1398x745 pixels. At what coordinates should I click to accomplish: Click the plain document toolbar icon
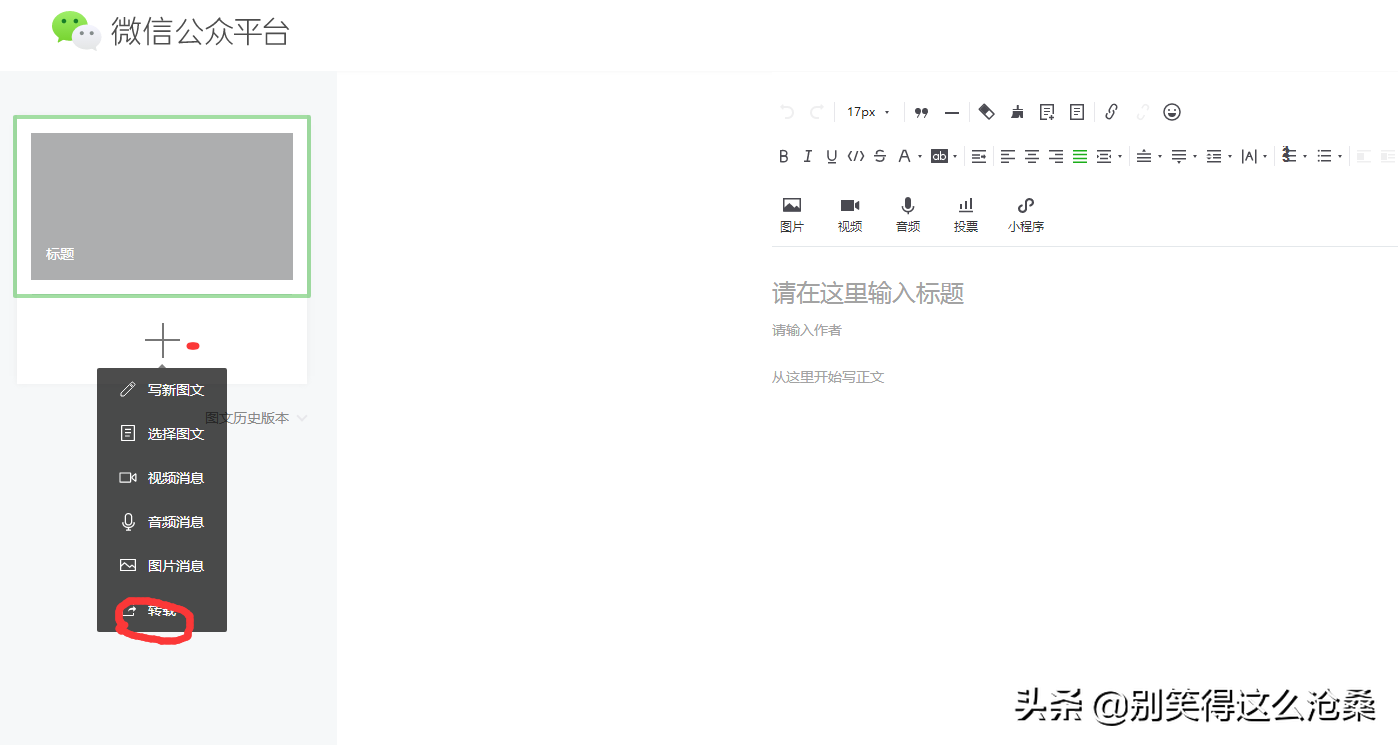click(1077, 112)
